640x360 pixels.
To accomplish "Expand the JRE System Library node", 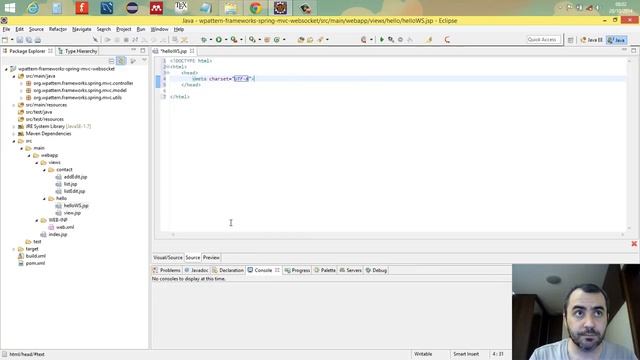I will [x=14, y=127].
